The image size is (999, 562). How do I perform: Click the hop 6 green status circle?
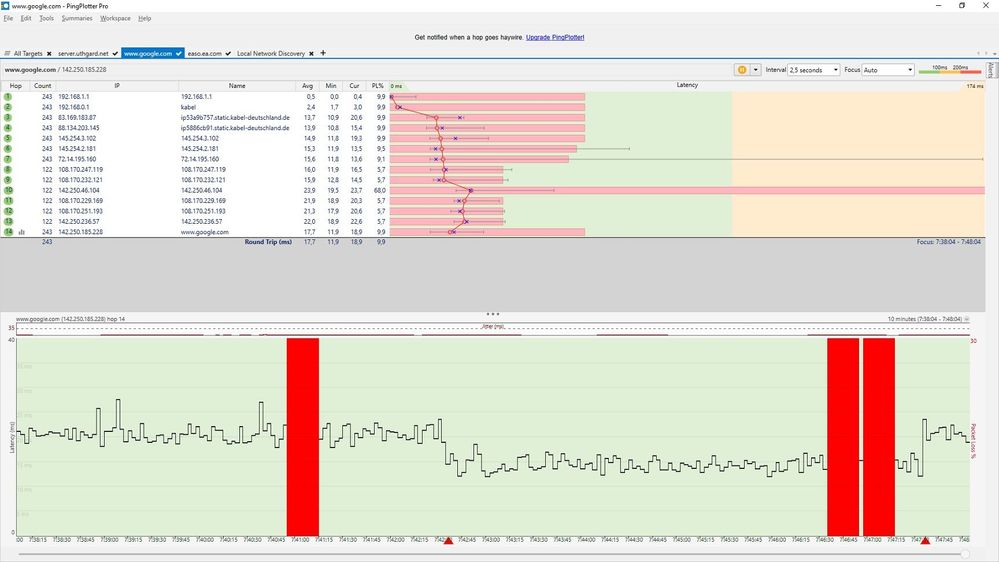pyautogui.click(x=8, y=148)
